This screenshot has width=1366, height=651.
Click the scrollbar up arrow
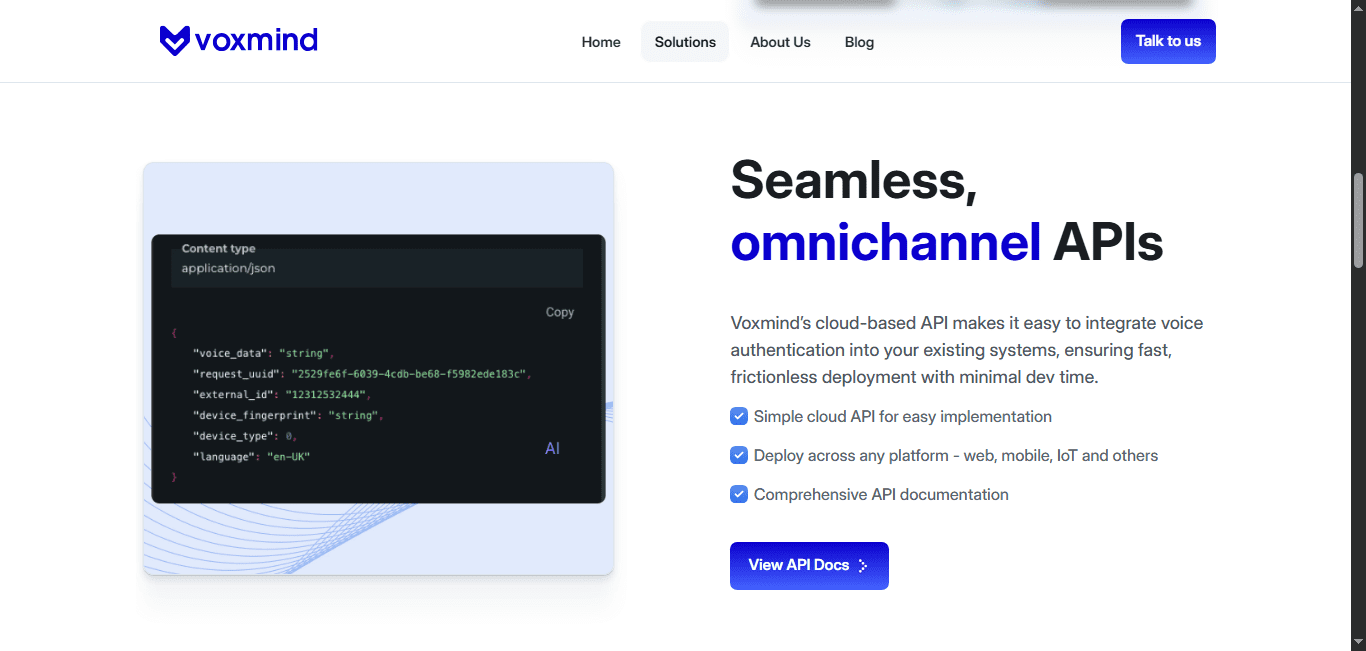tap(1358, 8)
